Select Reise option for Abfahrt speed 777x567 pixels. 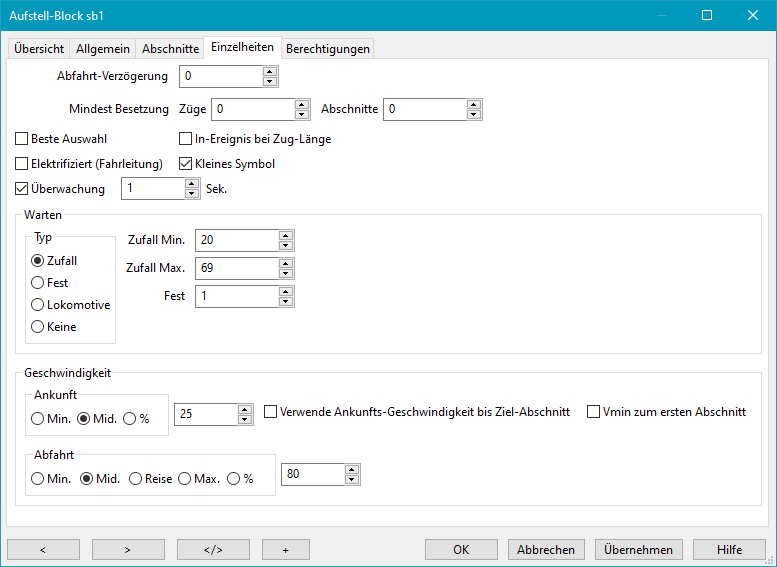coord(135,479)
